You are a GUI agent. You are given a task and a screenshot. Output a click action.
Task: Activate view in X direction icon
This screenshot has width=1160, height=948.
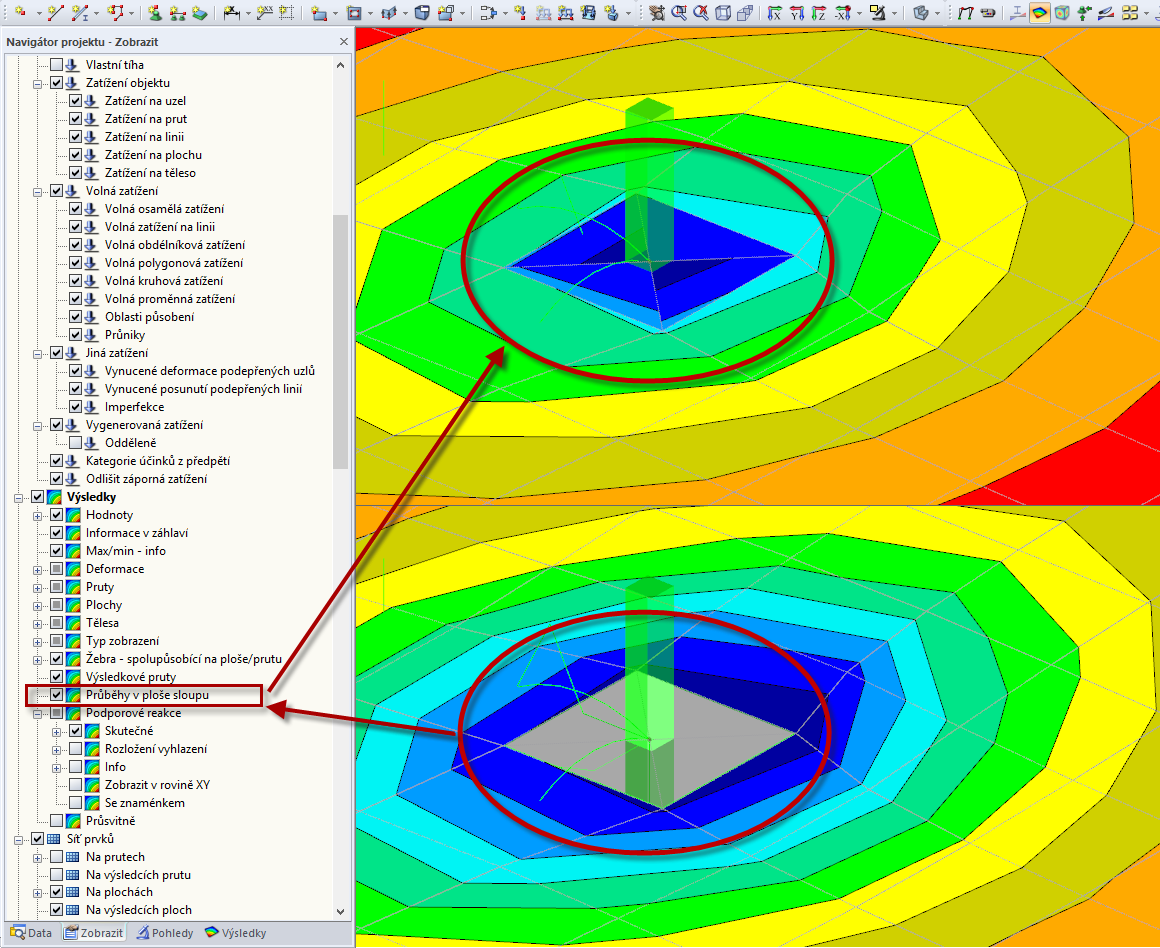(775, 12)
